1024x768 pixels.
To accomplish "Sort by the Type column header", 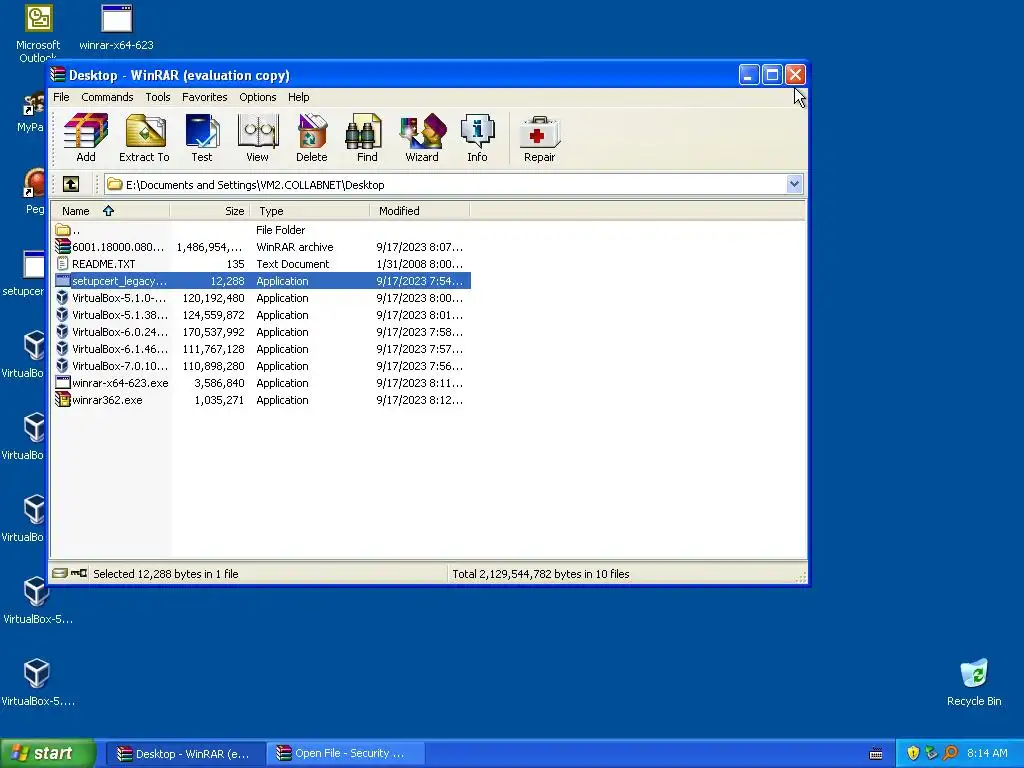I will (x=310, y=210).
